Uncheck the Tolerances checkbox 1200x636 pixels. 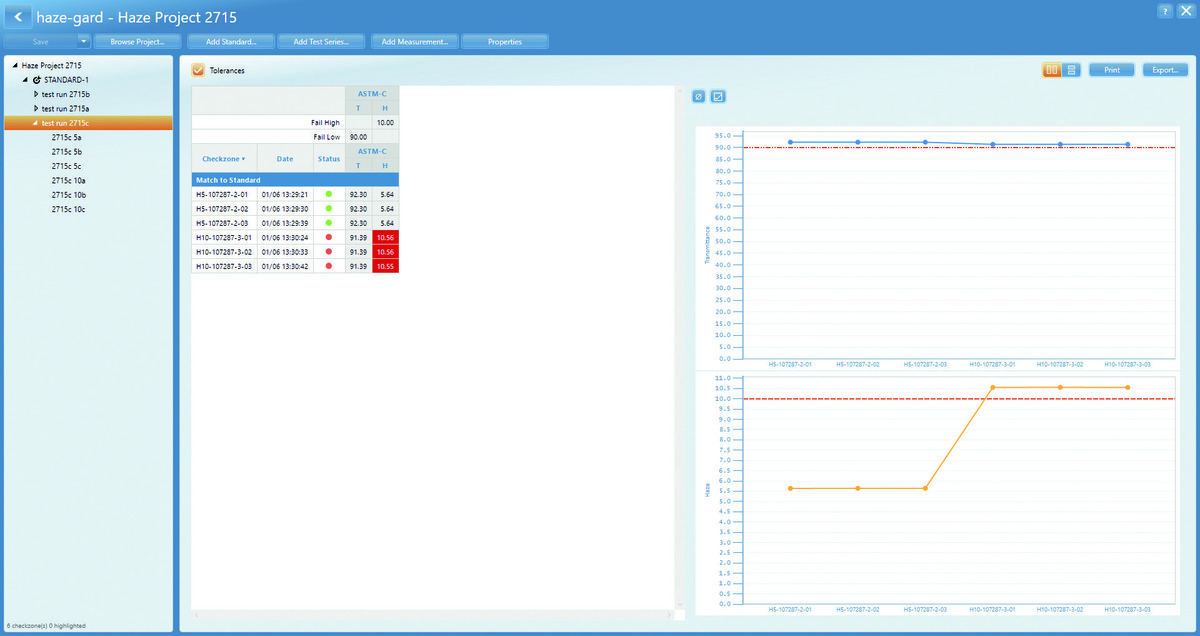point(198,70)
